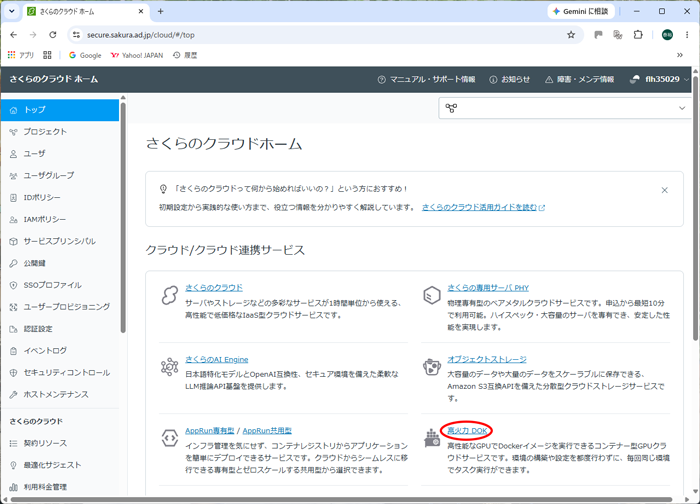Bookmark this page with star icon
Screen dimensions: 700x504
(x=571, y=35)
